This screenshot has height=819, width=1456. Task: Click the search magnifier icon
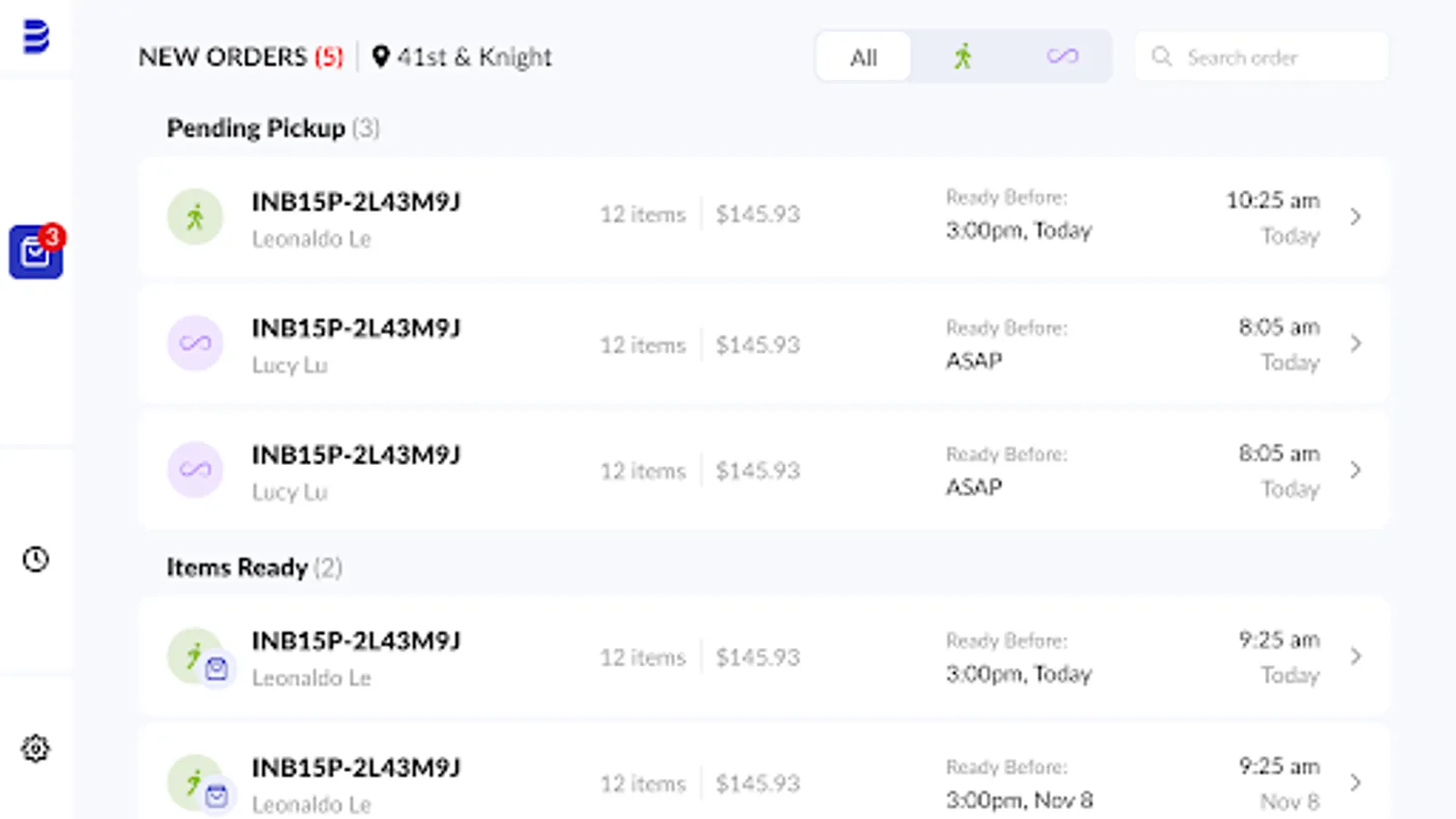[x=1162, y=56]
